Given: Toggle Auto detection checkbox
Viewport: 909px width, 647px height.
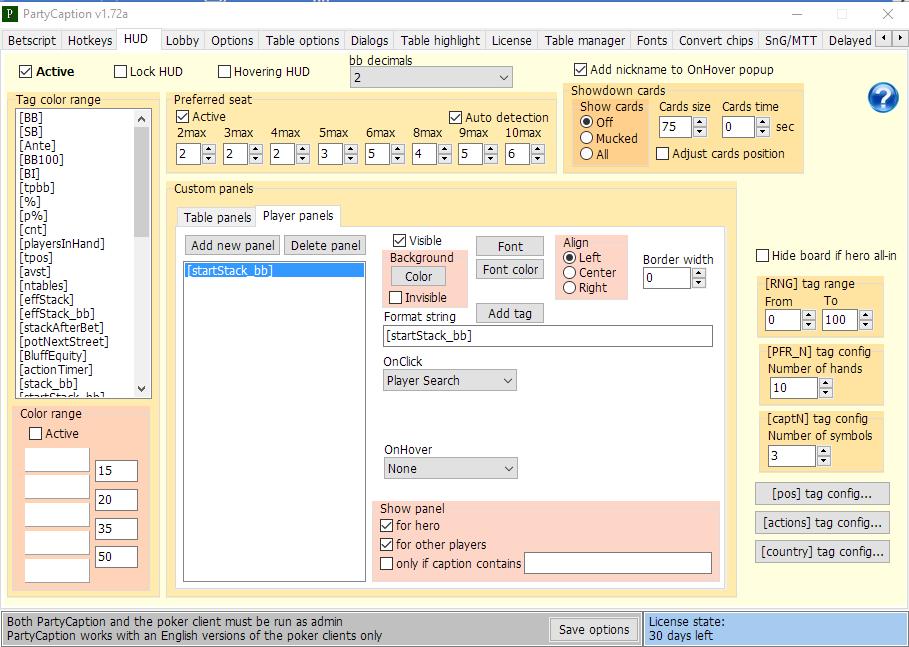Looking at the screenshot, I should tap(456, 118).
